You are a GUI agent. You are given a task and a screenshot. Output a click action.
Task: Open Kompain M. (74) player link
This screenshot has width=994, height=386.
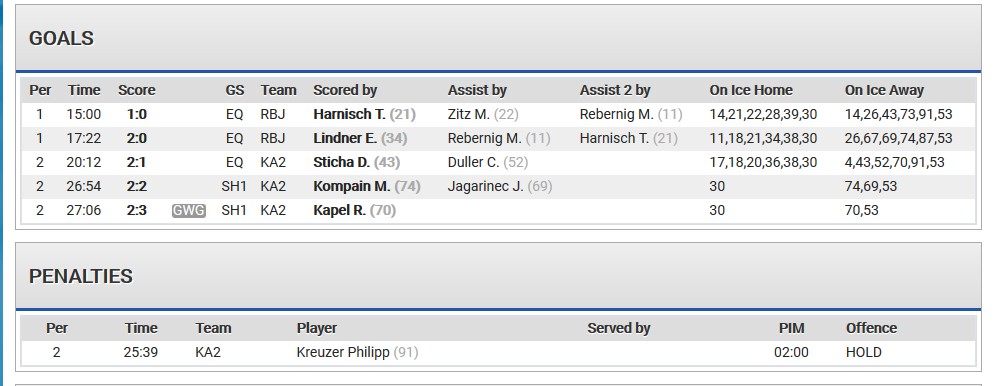point(366,186)
